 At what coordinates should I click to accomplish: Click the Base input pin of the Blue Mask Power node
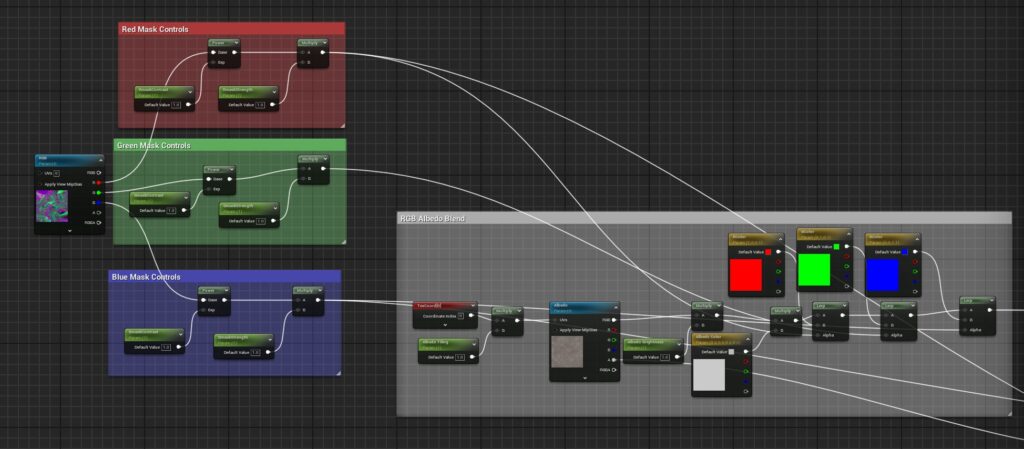pyautogui.click(x=203, y=300)
